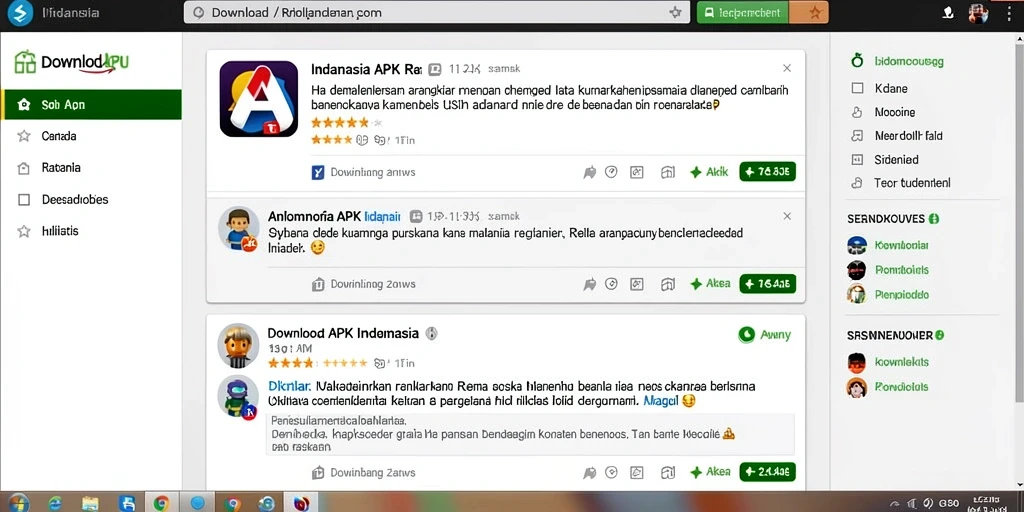Click the green Awny status button

764,335
